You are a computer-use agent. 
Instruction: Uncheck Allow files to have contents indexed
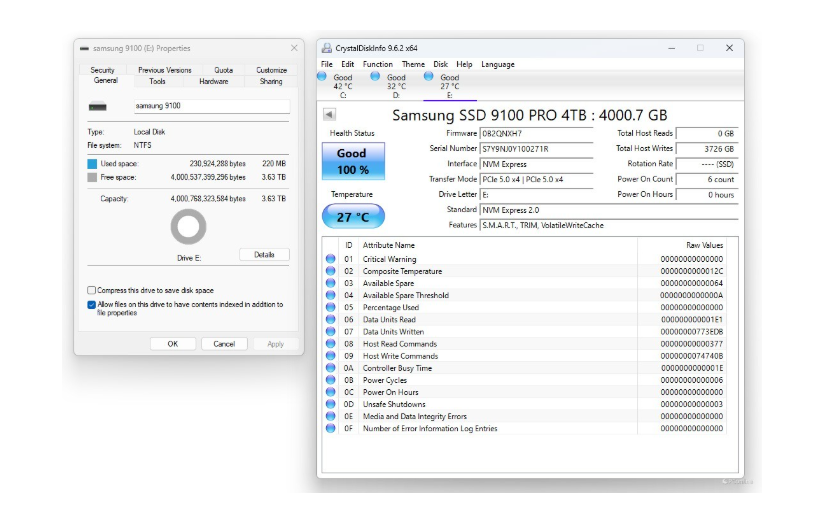point(92,304)
